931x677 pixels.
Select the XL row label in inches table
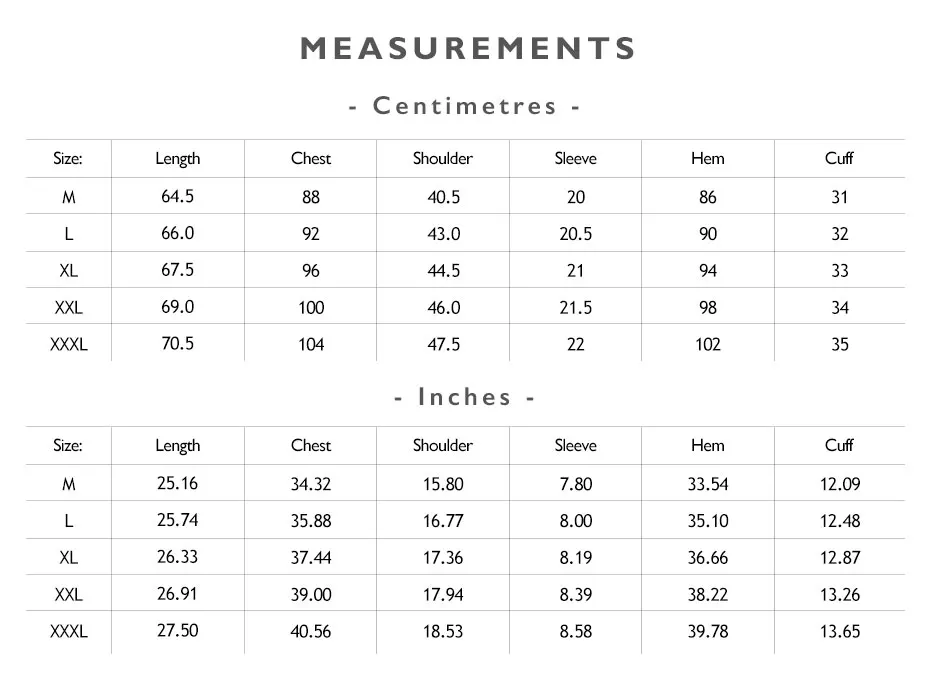(x=69, y=558)
